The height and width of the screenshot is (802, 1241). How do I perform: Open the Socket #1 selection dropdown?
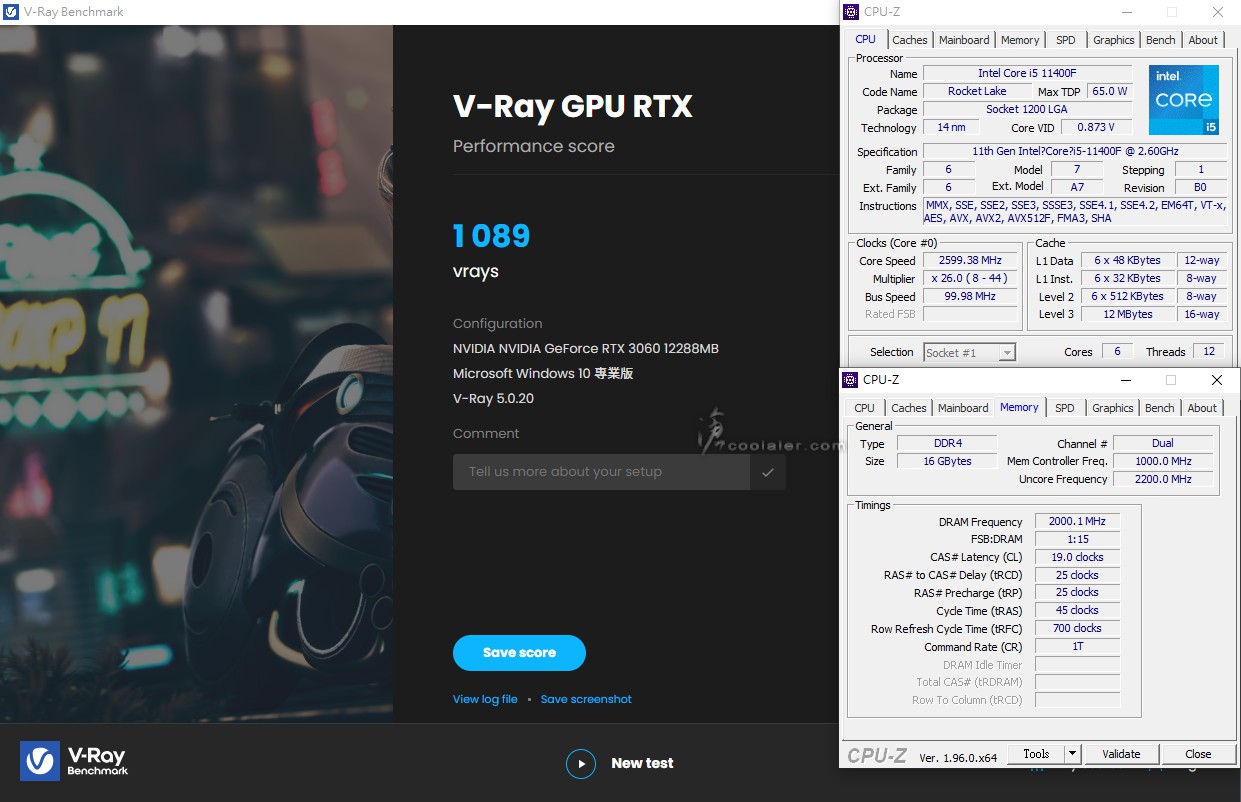[x=969, y=353]
